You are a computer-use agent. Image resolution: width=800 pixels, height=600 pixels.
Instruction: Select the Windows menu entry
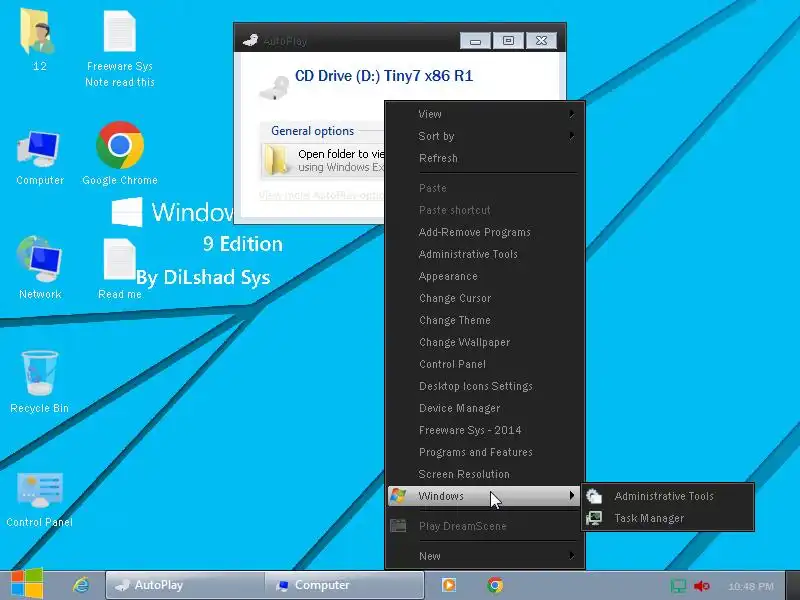(x=484, y=495)
